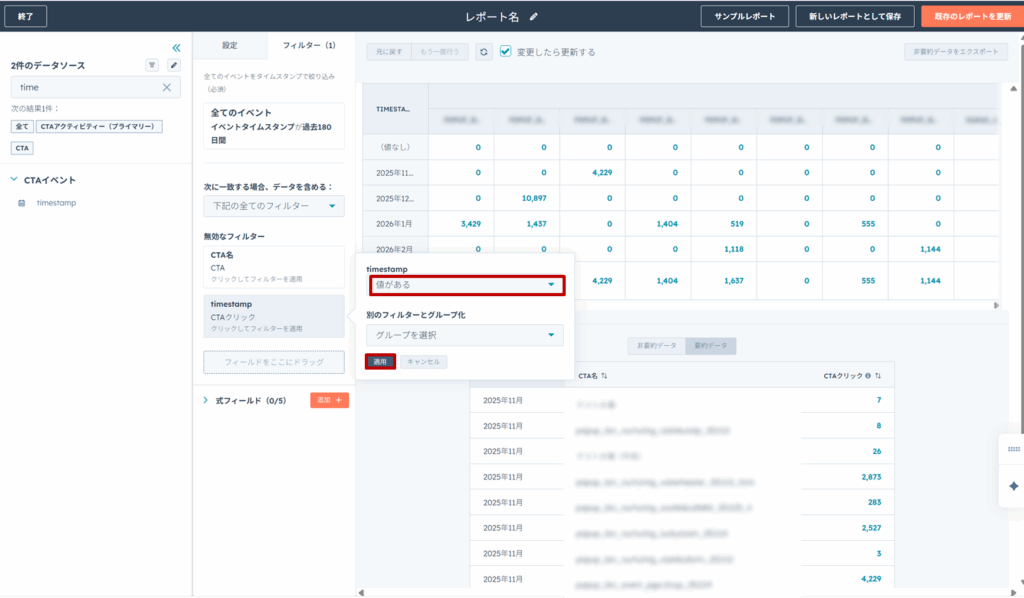
Task: Select the フィルター (1) tab
Action: [309, 45]
